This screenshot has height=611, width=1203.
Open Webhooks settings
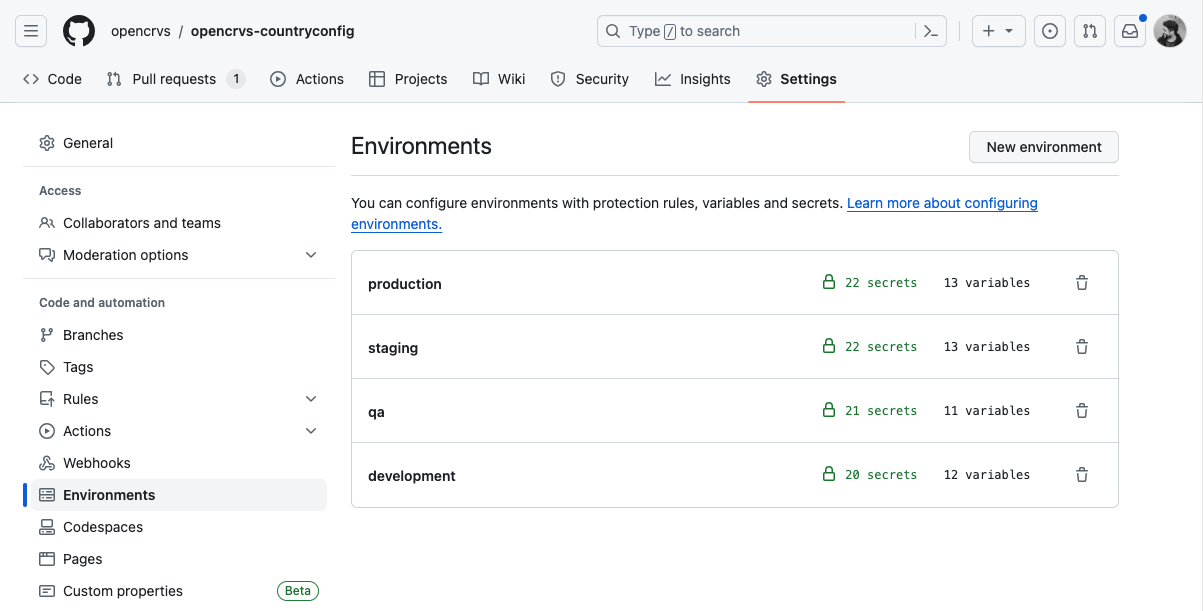(x=179, y=463)
